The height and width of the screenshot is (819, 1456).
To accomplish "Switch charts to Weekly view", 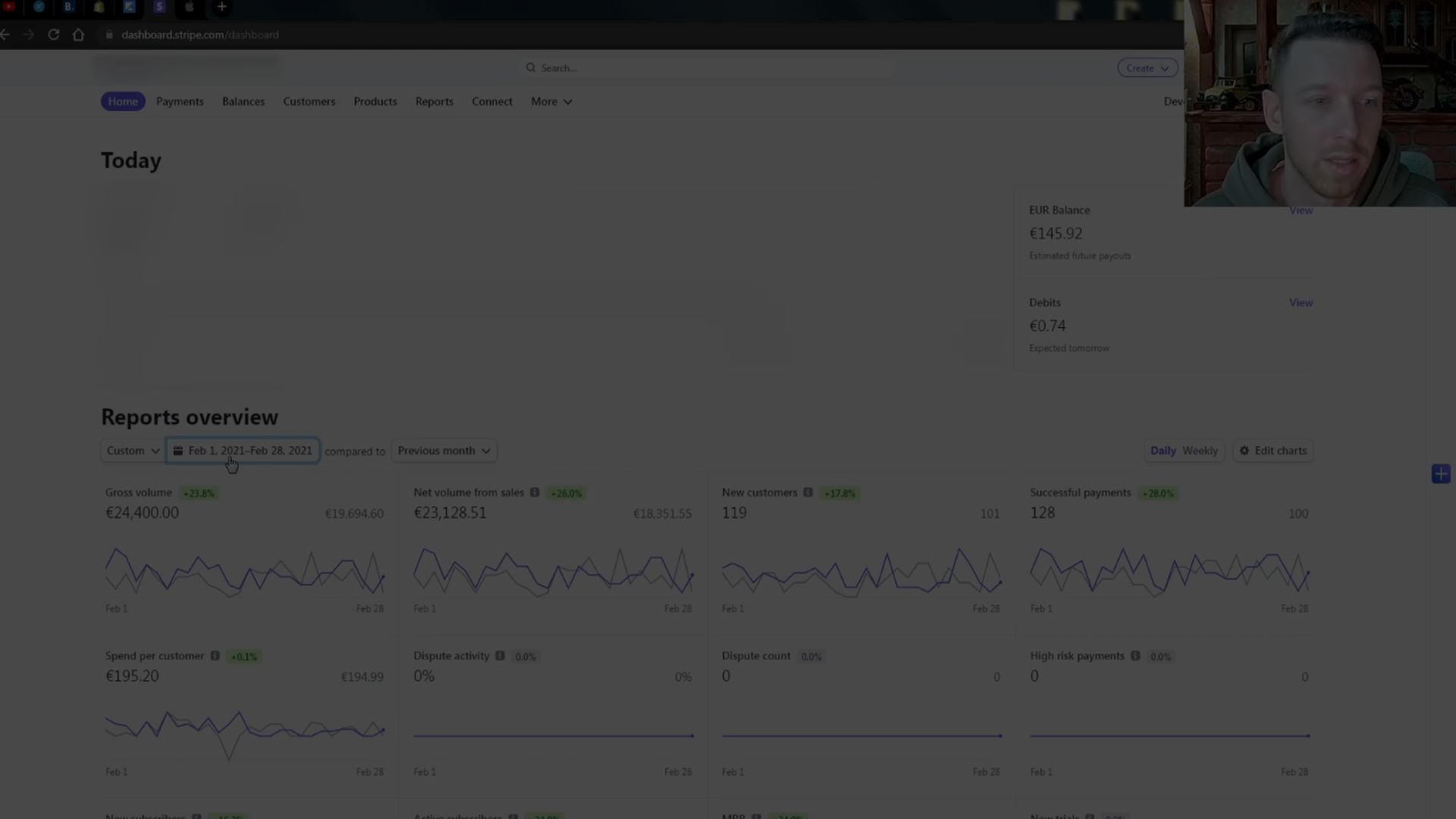I will click(1200, 450).
